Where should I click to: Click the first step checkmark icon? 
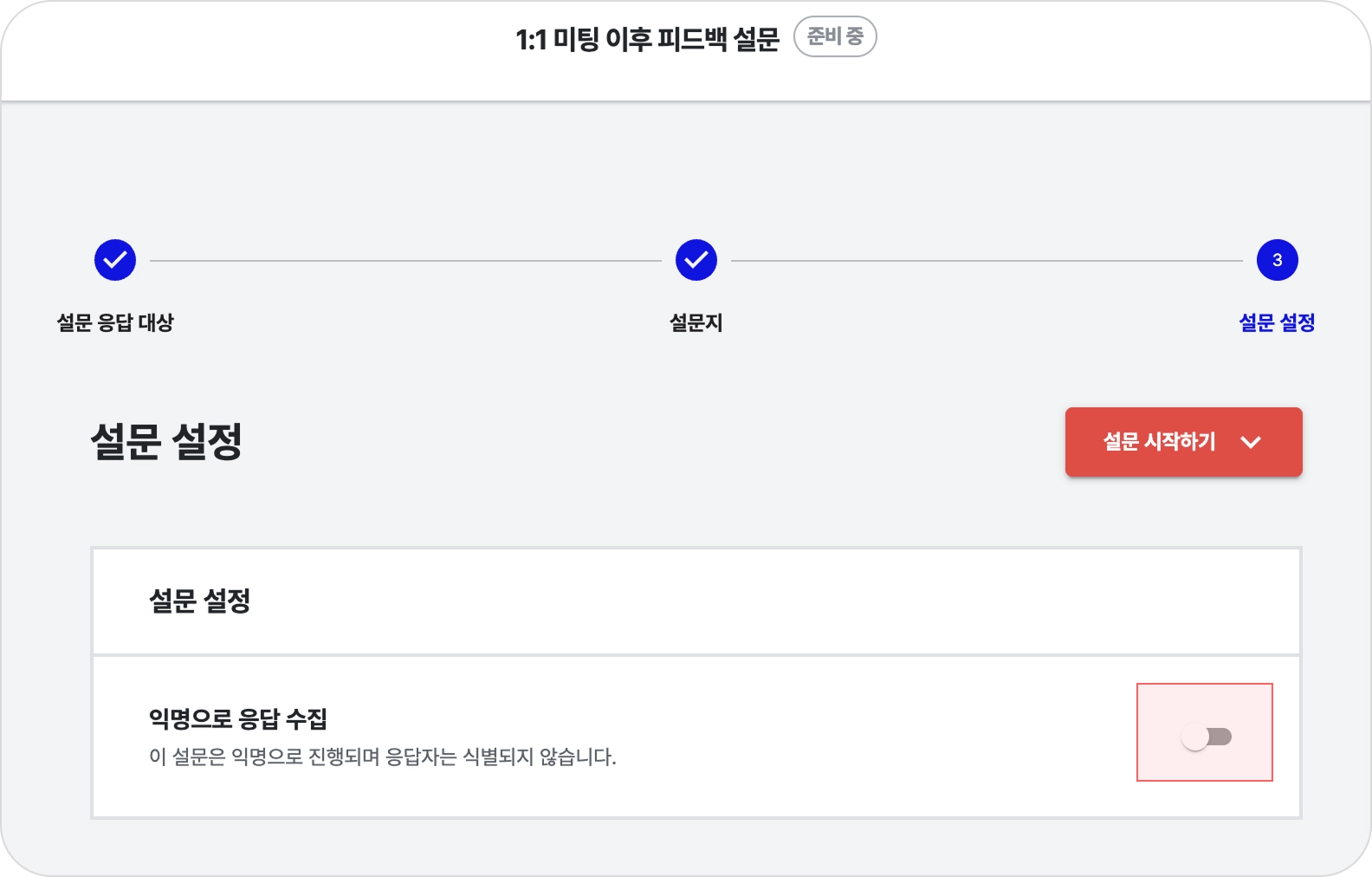pos(115,260)
